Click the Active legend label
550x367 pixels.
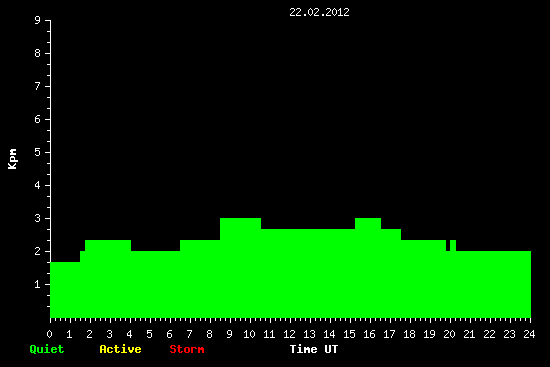120,349
